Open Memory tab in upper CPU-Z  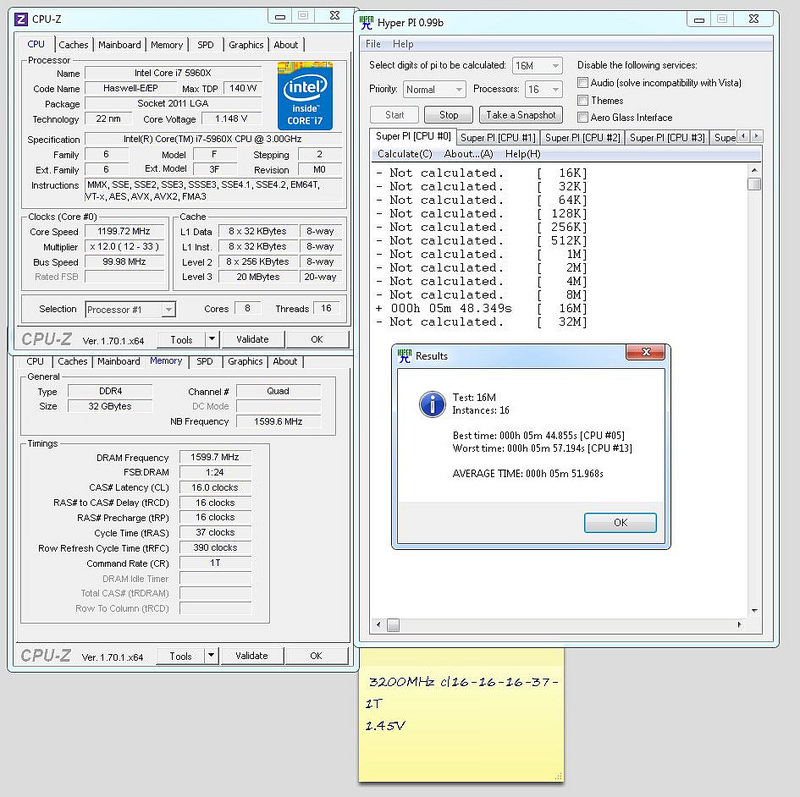[x=166, y=44]
